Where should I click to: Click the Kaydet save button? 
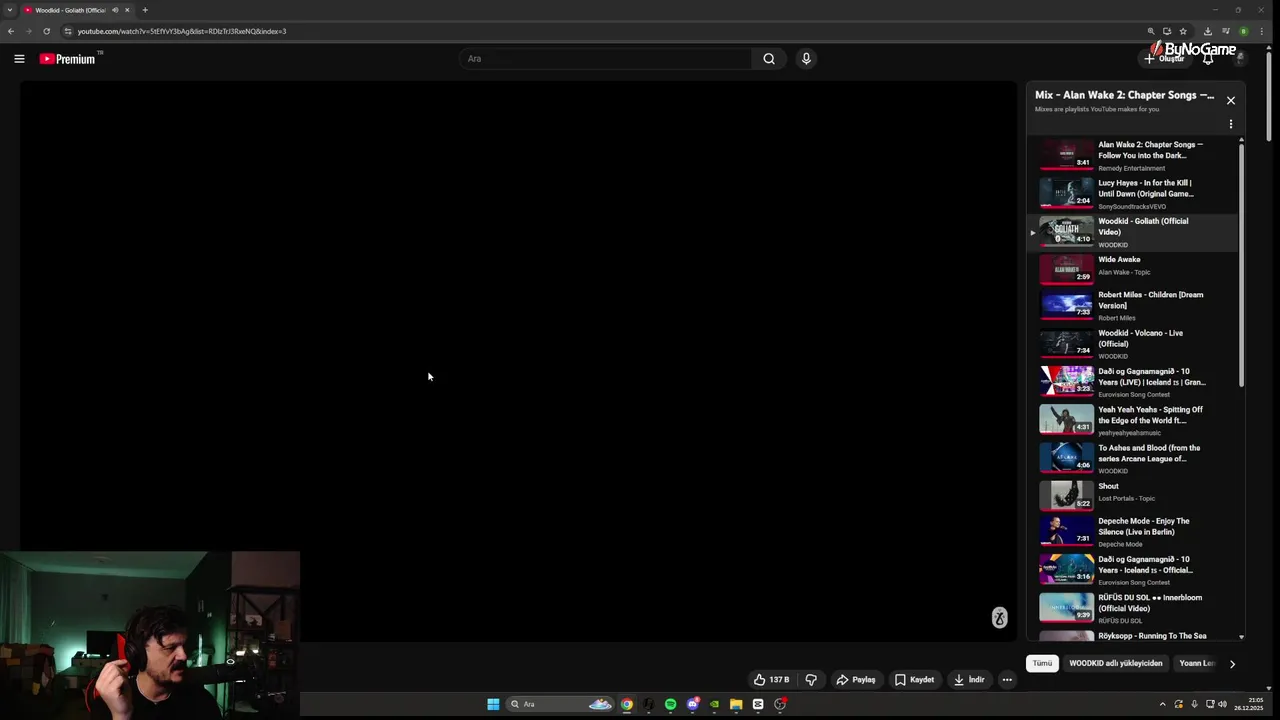pyautogui.click(x=914, y=680)
